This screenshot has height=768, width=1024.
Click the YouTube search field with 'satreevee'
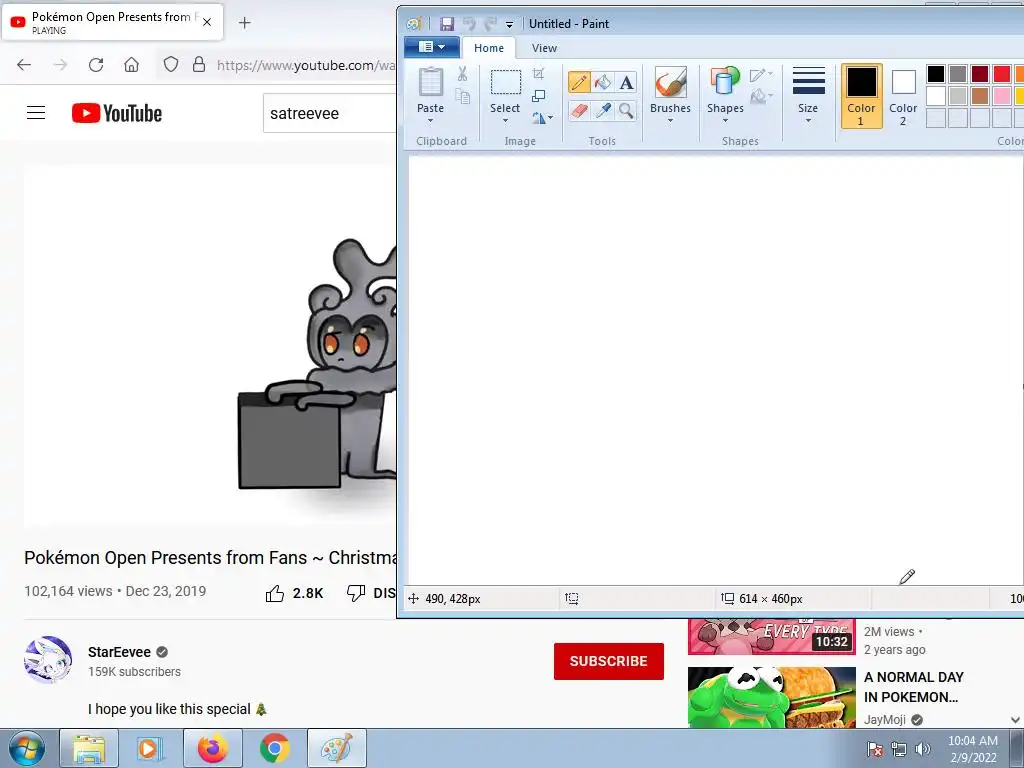click(x=330, y=113)
